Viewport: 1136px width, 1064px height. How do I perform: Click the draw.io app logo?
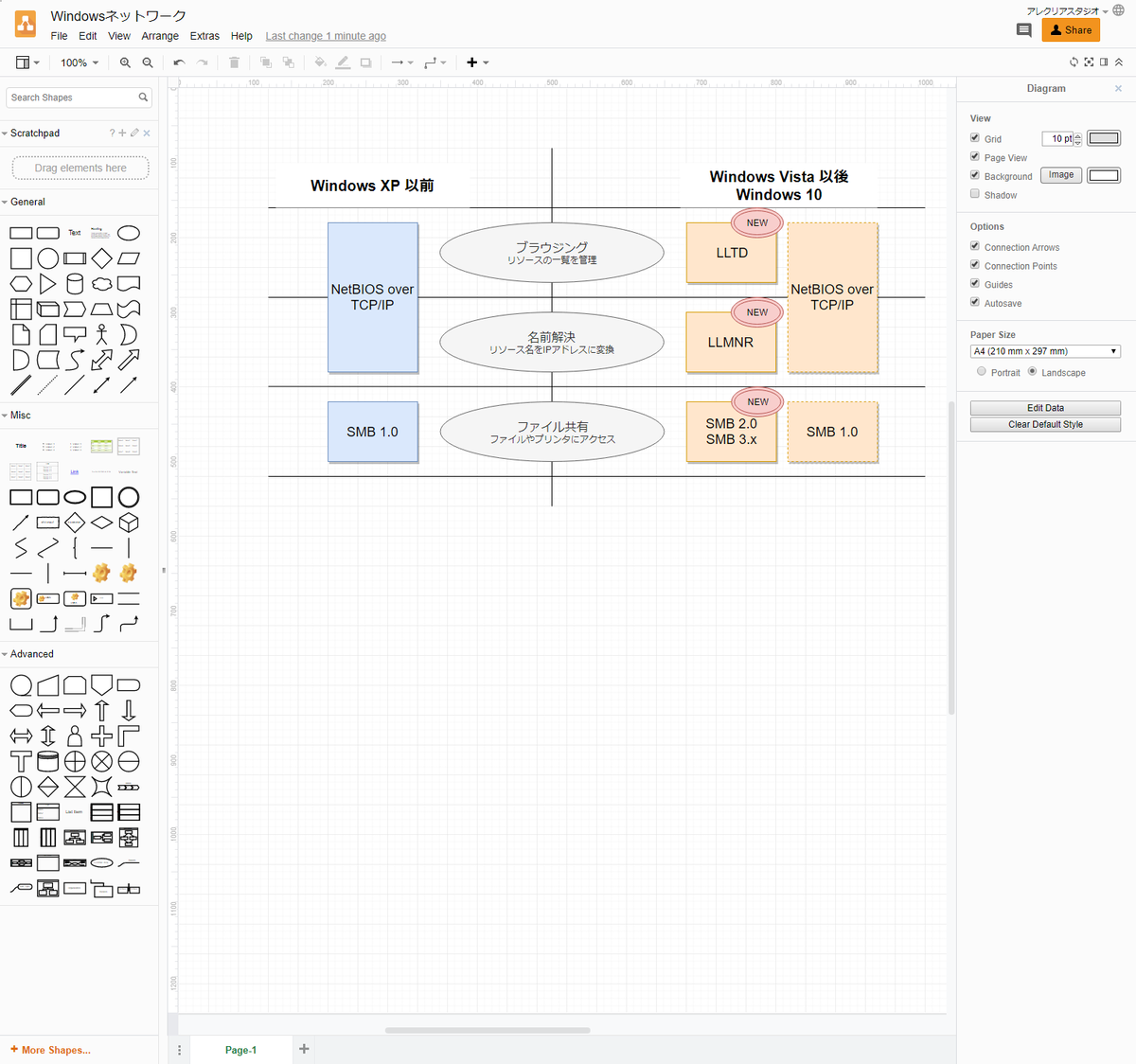(x=26, y=24)
